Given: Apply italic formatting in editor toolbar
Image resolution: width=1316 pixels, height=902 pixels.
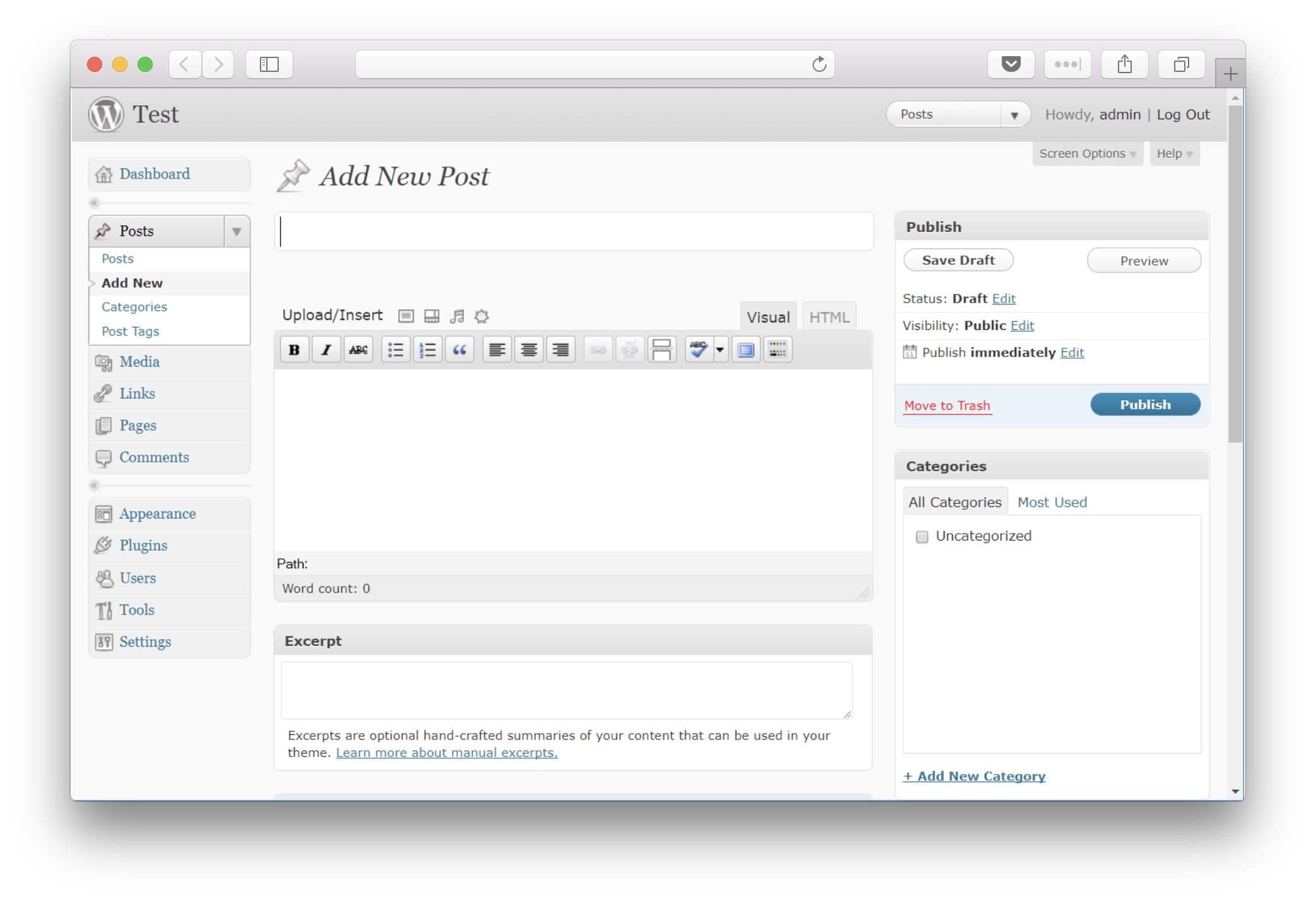Looking at the screenshot, I should click(x=326, y=349).
